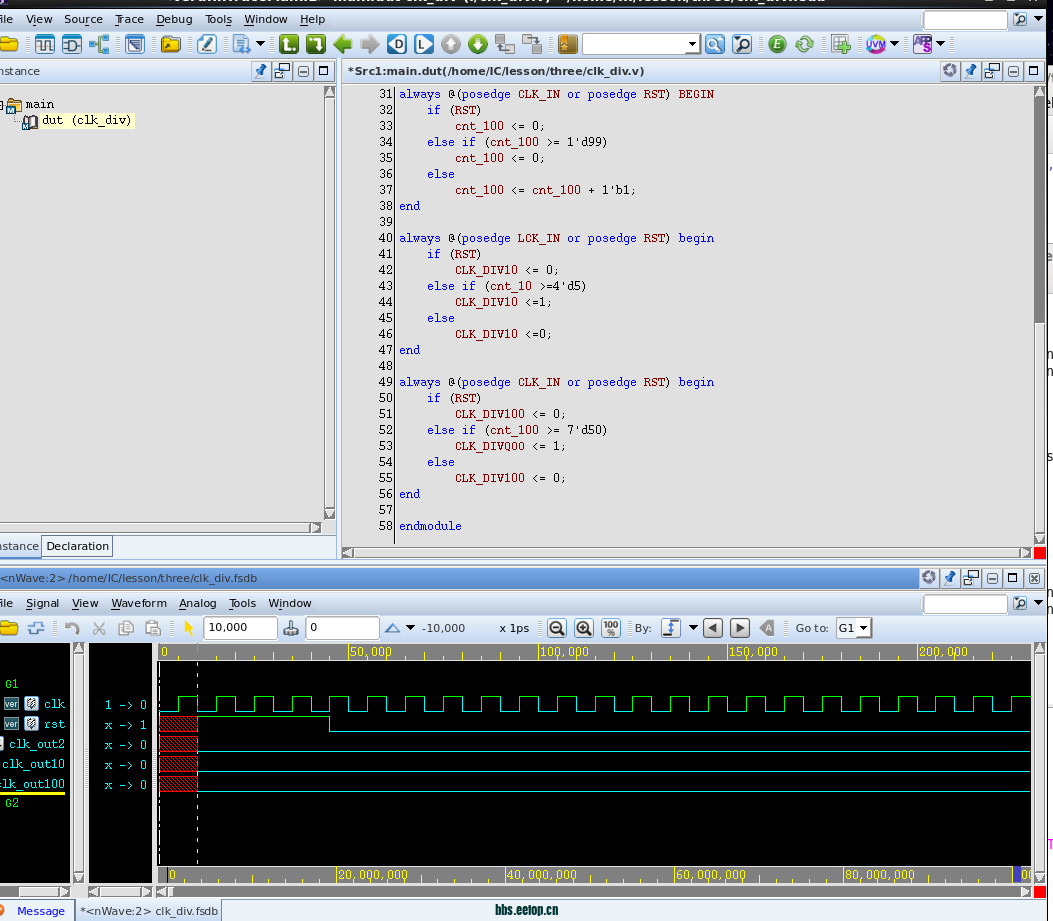
Task: Expand the UVM dropdown arrow
Action: pyautogui.click(x=894, y=44)
